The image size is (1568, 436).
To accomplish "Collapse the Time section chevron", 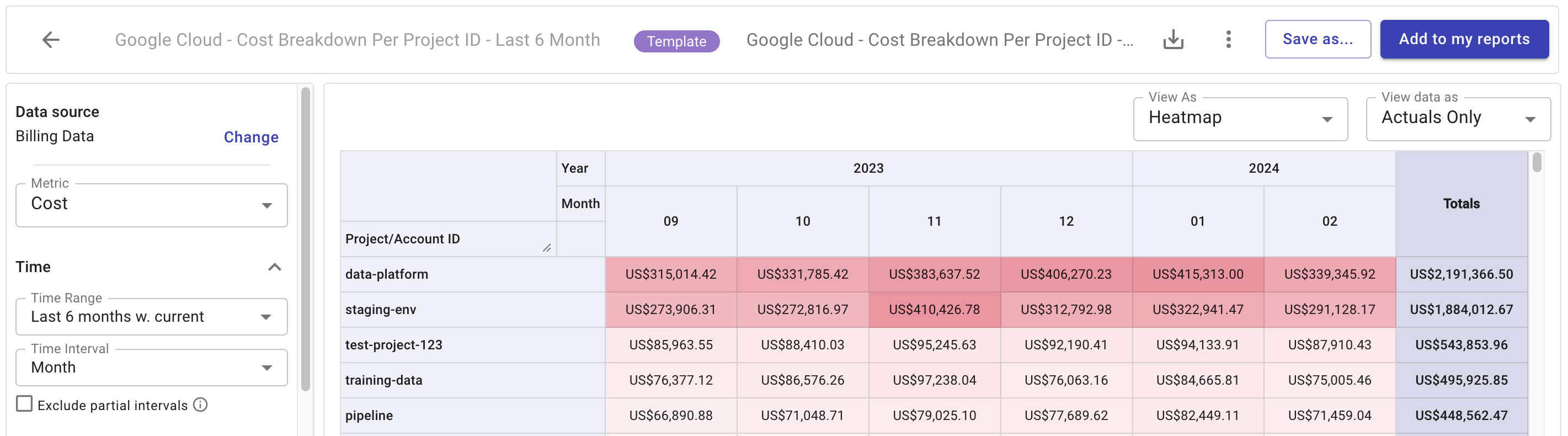I will click(275, 267).
